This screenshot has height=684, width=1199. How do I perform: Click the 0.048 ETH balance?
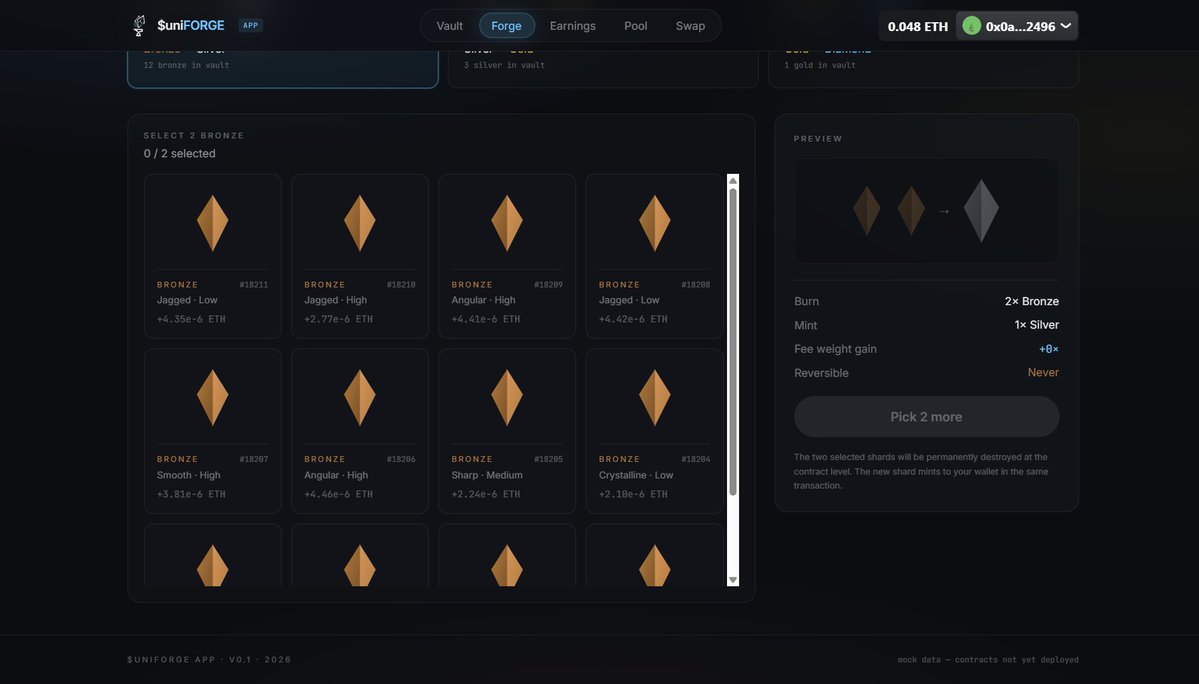tap(918, 26)
